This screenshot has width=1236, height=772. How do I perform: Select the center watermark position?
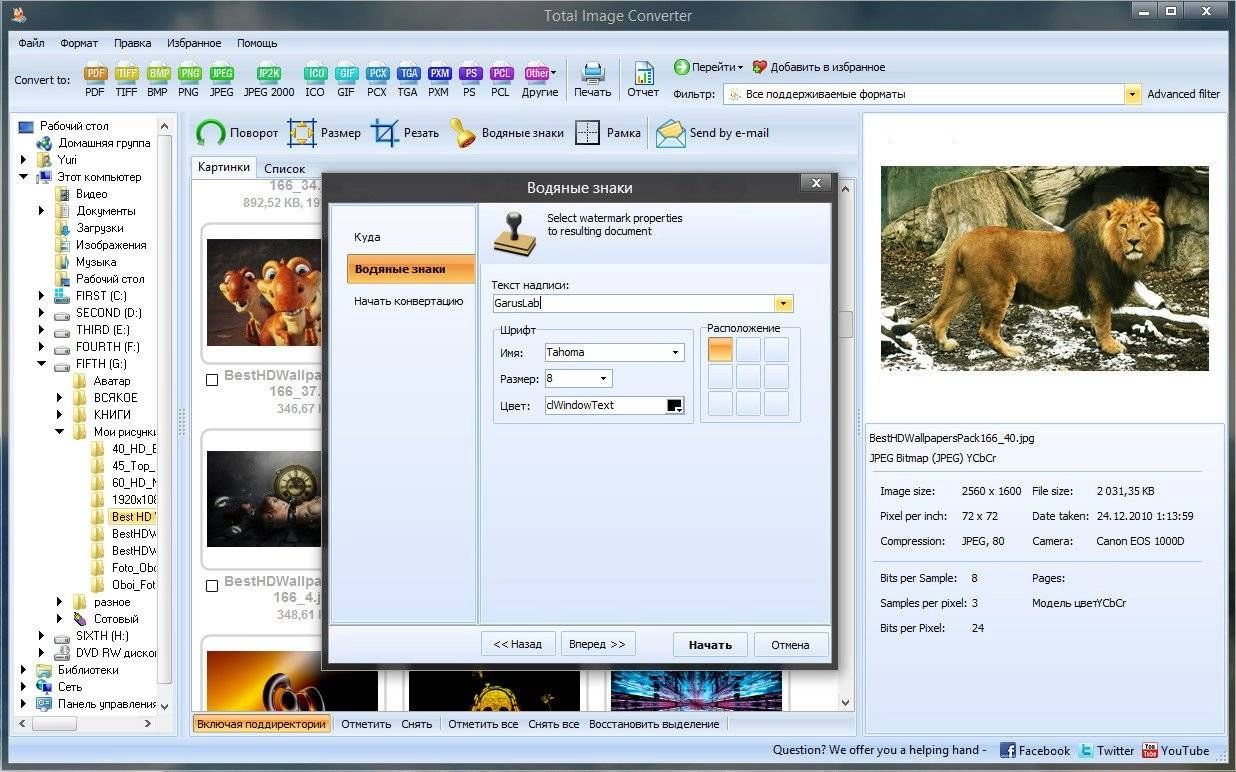[748, 377]
